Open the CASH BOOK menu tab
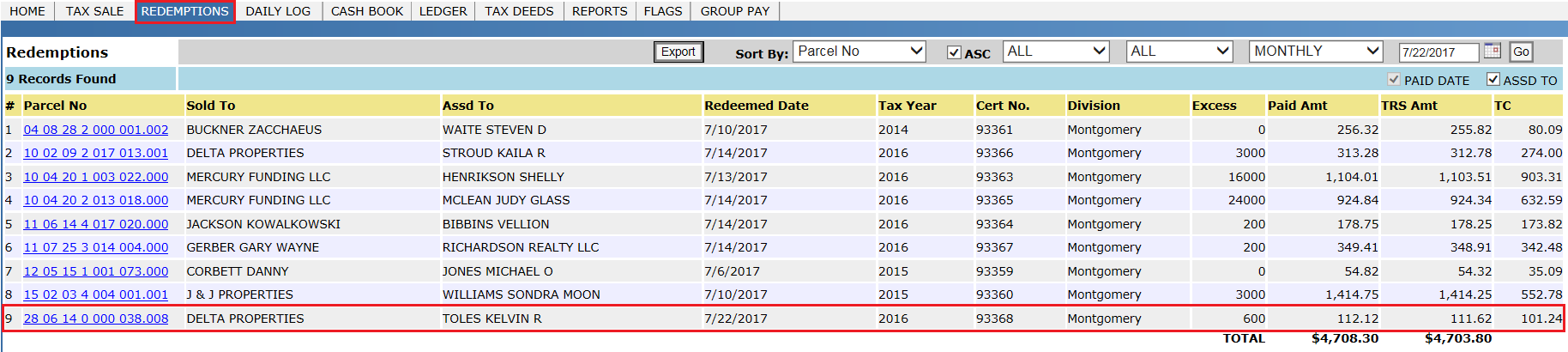 tap(367, 11)
